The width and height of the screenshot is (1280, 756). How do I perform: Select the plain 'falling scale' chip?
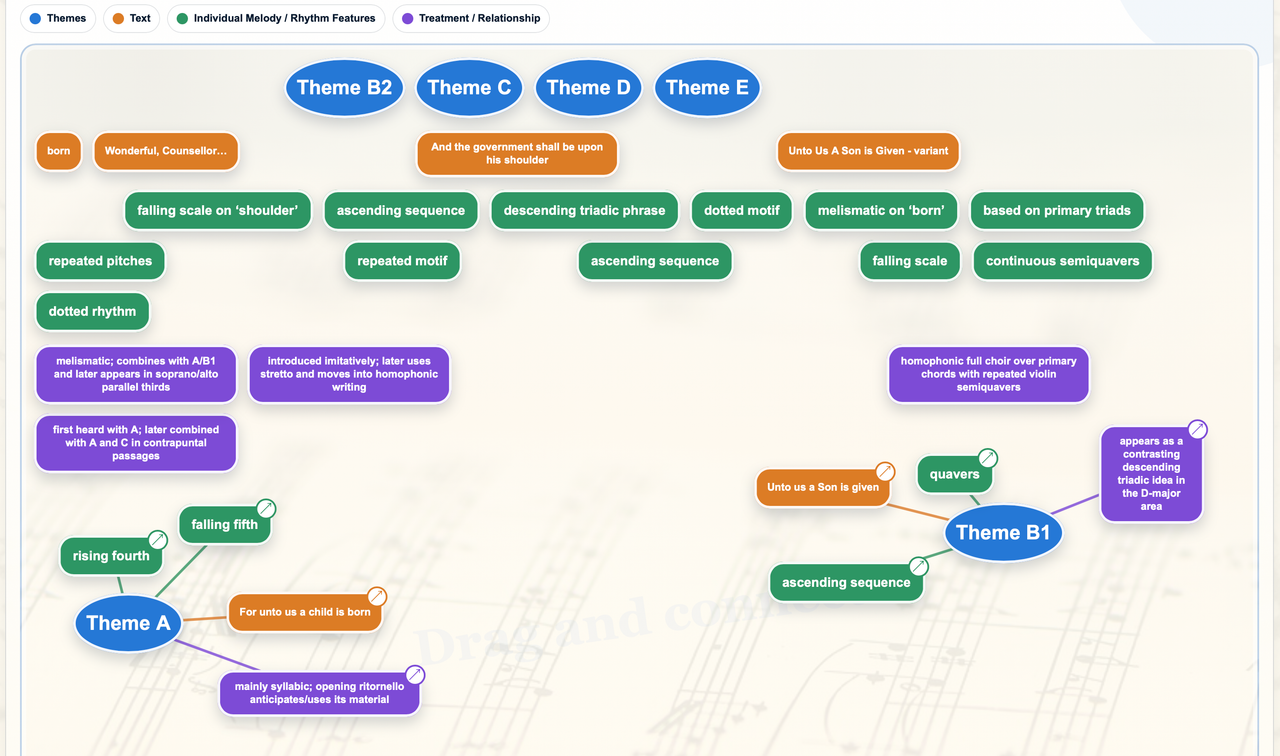(x=910, y=261)
